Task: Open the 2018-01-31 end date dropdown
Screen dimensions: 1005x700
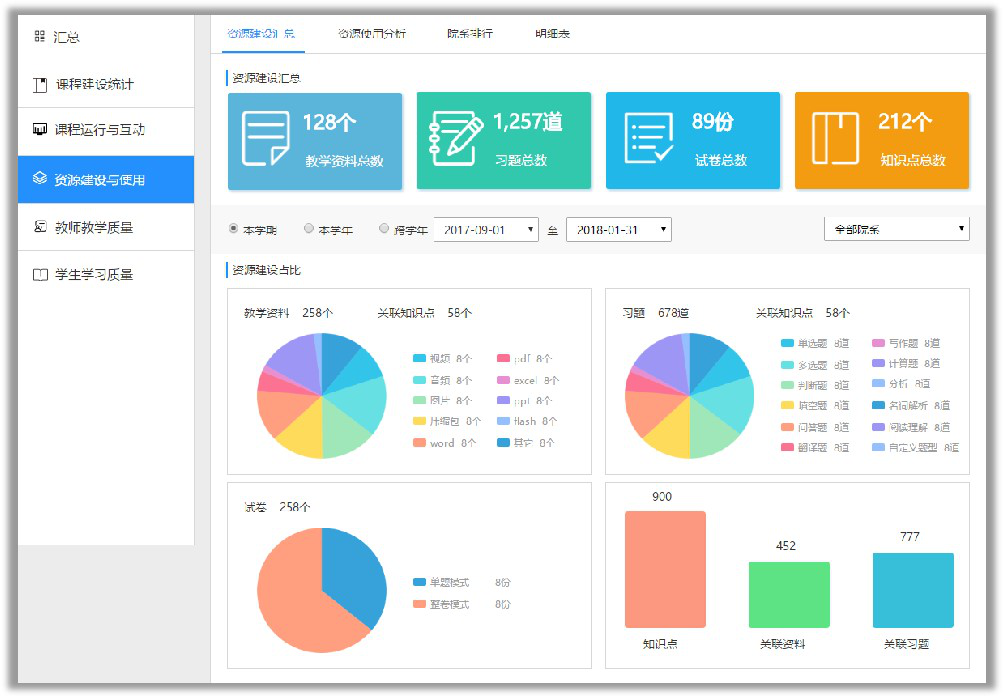Action: point(618,230)
